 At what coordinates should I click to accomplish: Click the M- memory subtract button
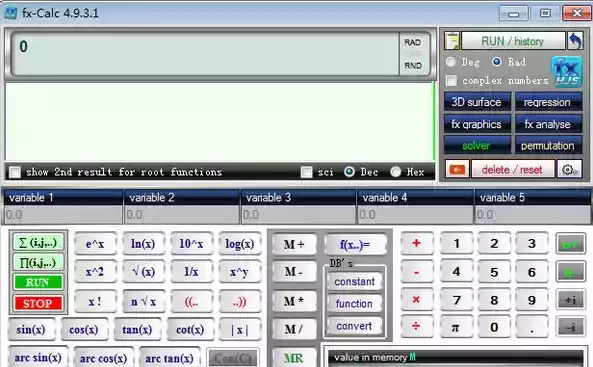(294, 272)
